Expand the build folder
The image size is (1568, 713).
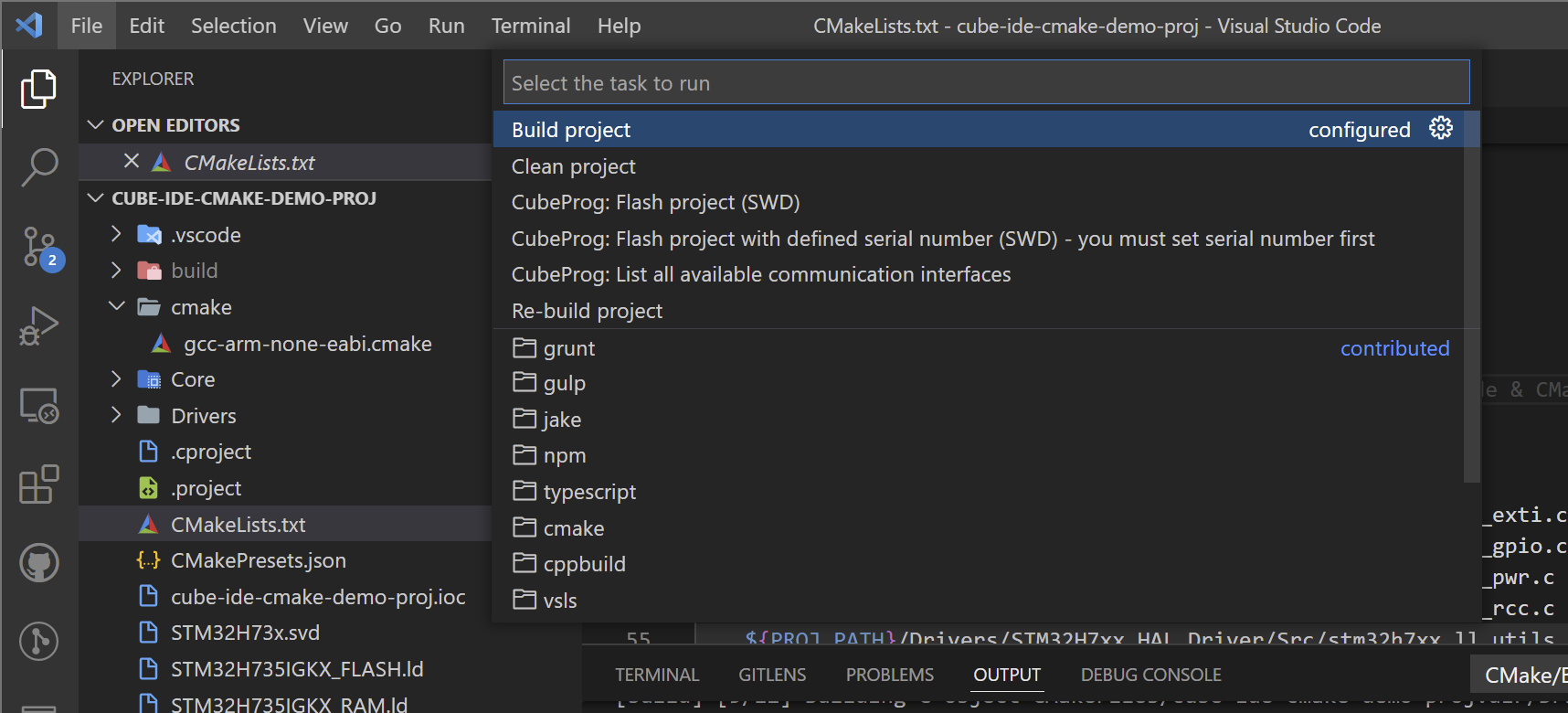click(x=116, y=271)
